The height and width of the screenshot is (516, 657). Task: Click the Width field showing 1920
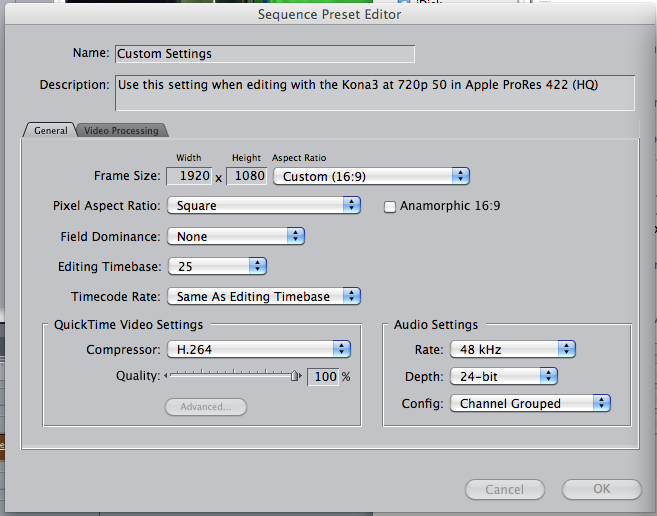(x=189, y=176)
